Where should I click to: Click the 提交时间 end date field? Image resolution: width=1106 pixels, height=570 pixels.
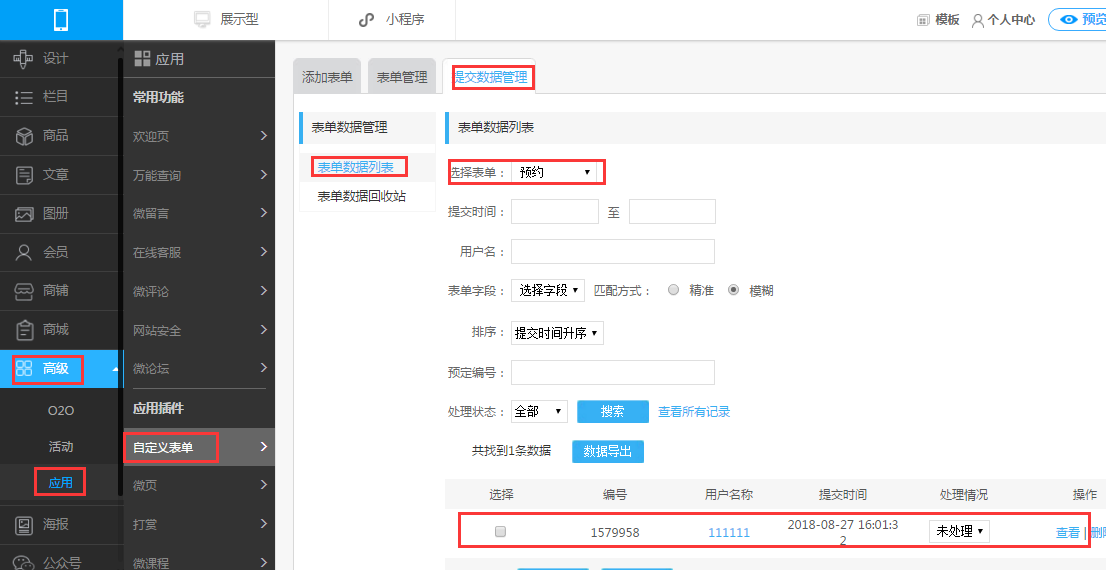[x=672, y=212]
